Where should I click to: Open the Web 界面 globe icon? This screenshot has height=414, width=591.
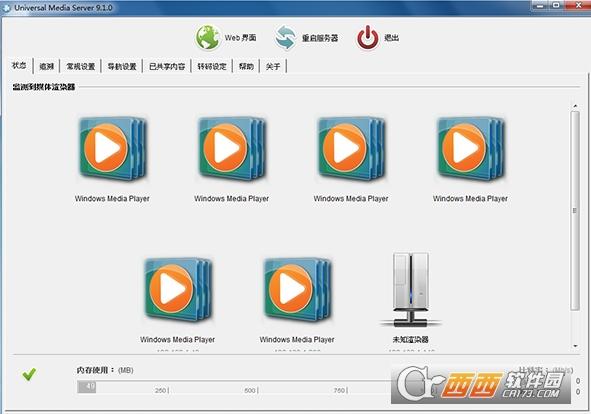click(208, 38)
